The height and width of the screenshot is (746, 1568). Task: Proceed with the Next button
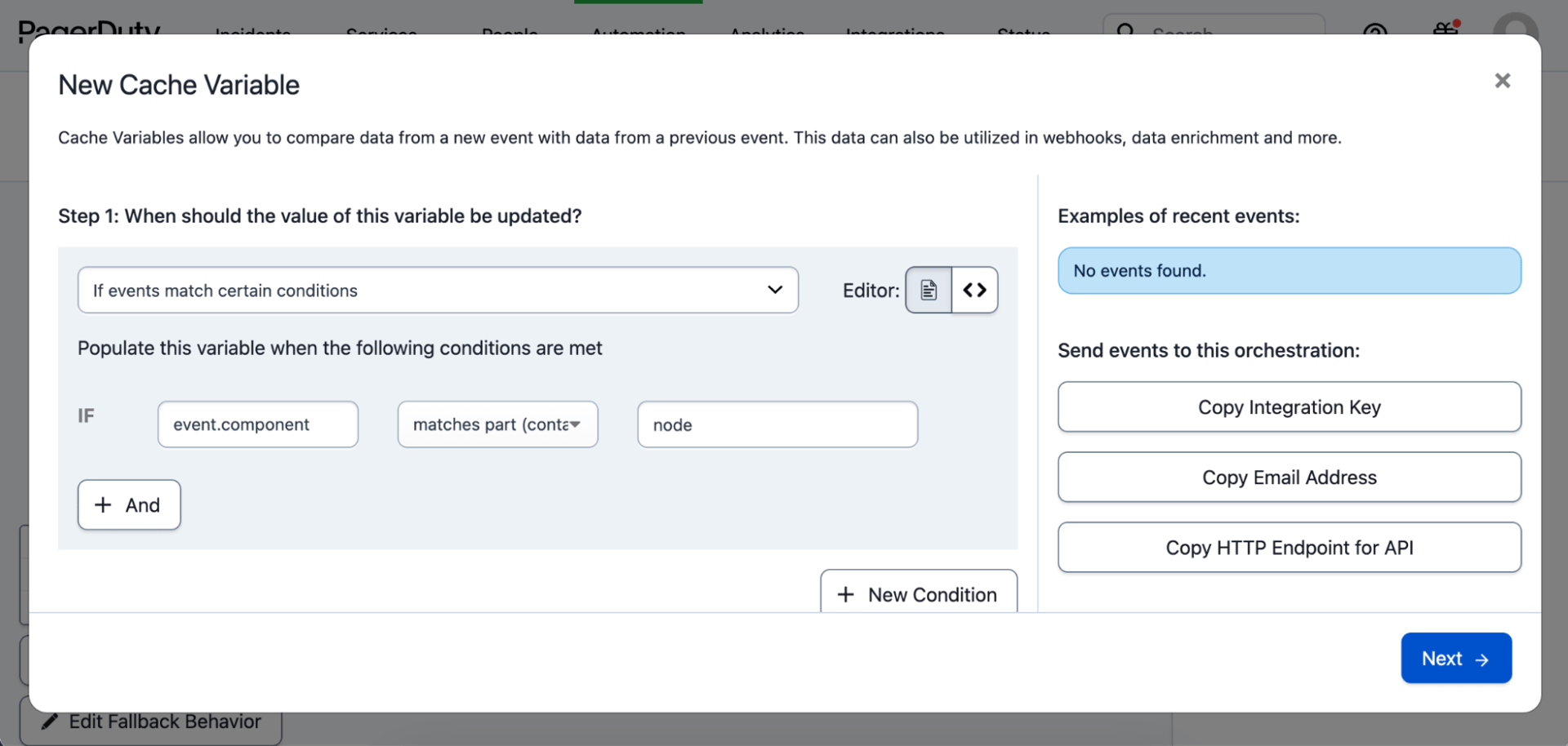pos(1455,659)
